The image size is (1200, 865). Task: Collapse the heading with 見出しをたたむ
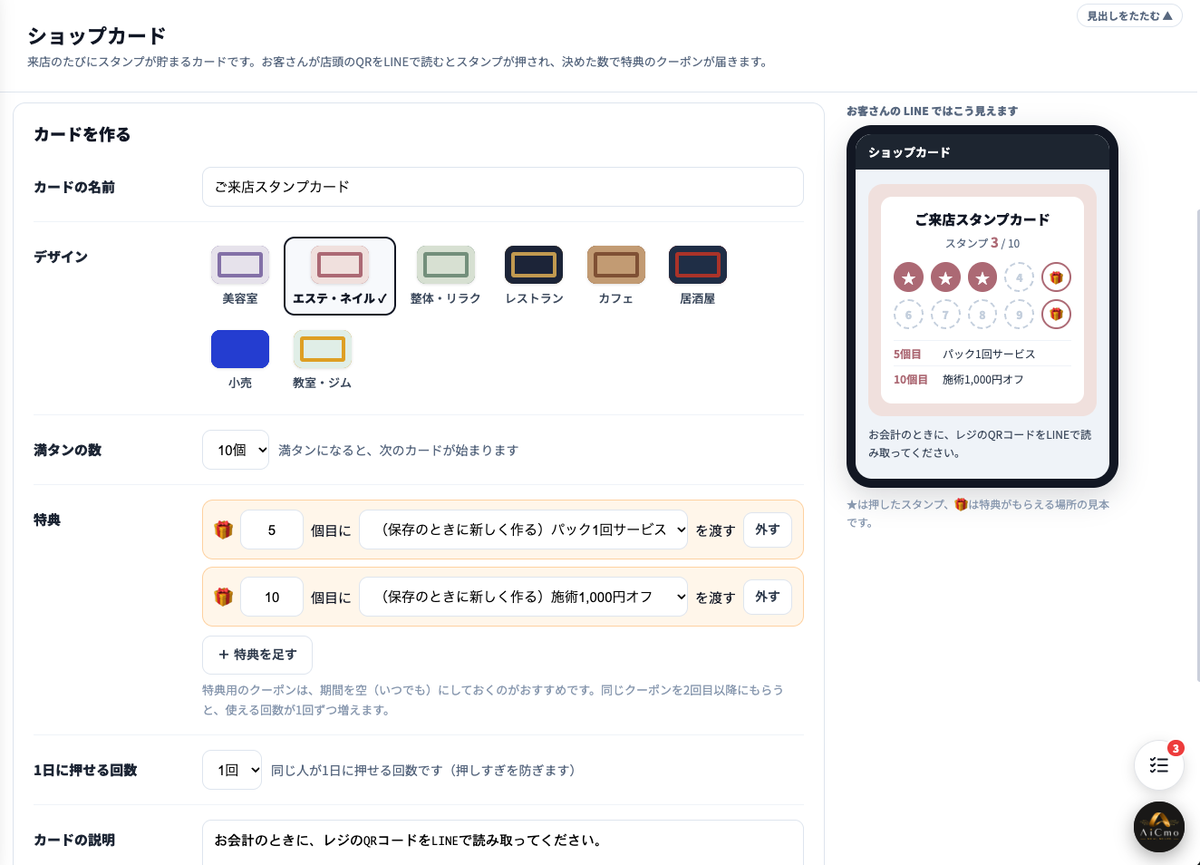point(1129,16)
